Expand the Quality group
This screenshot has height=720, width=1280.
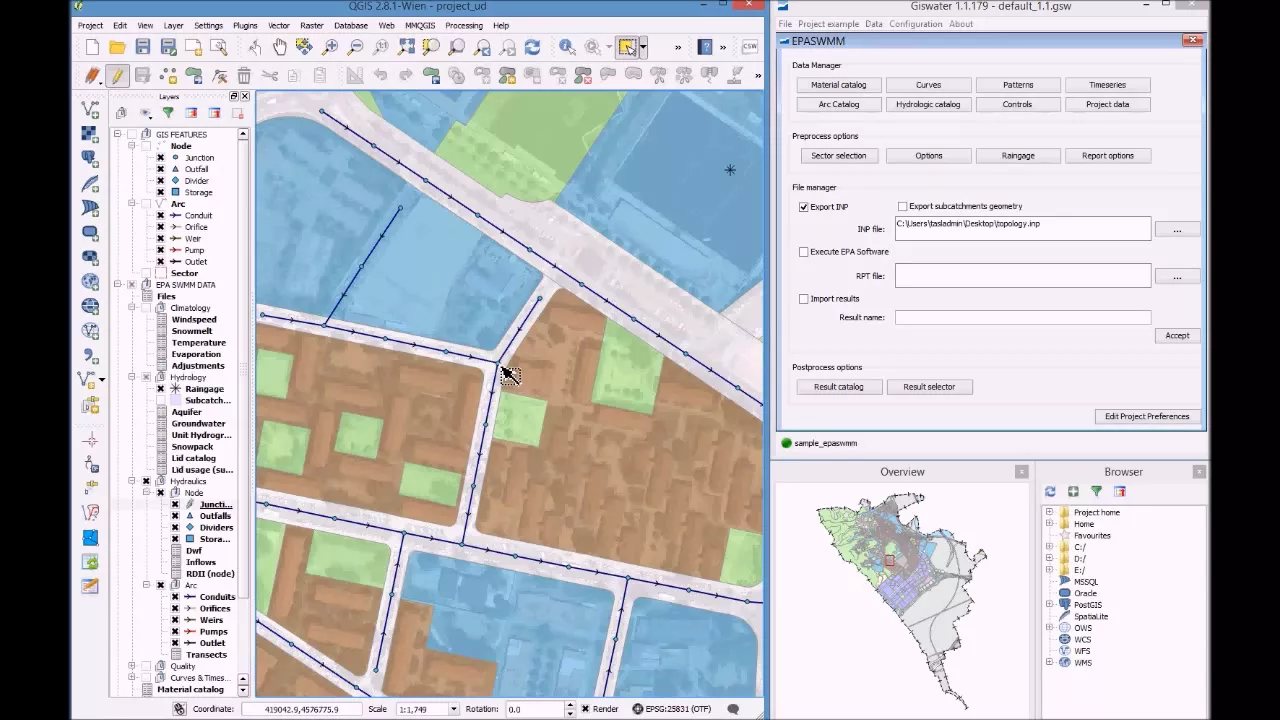coord(132,666)
